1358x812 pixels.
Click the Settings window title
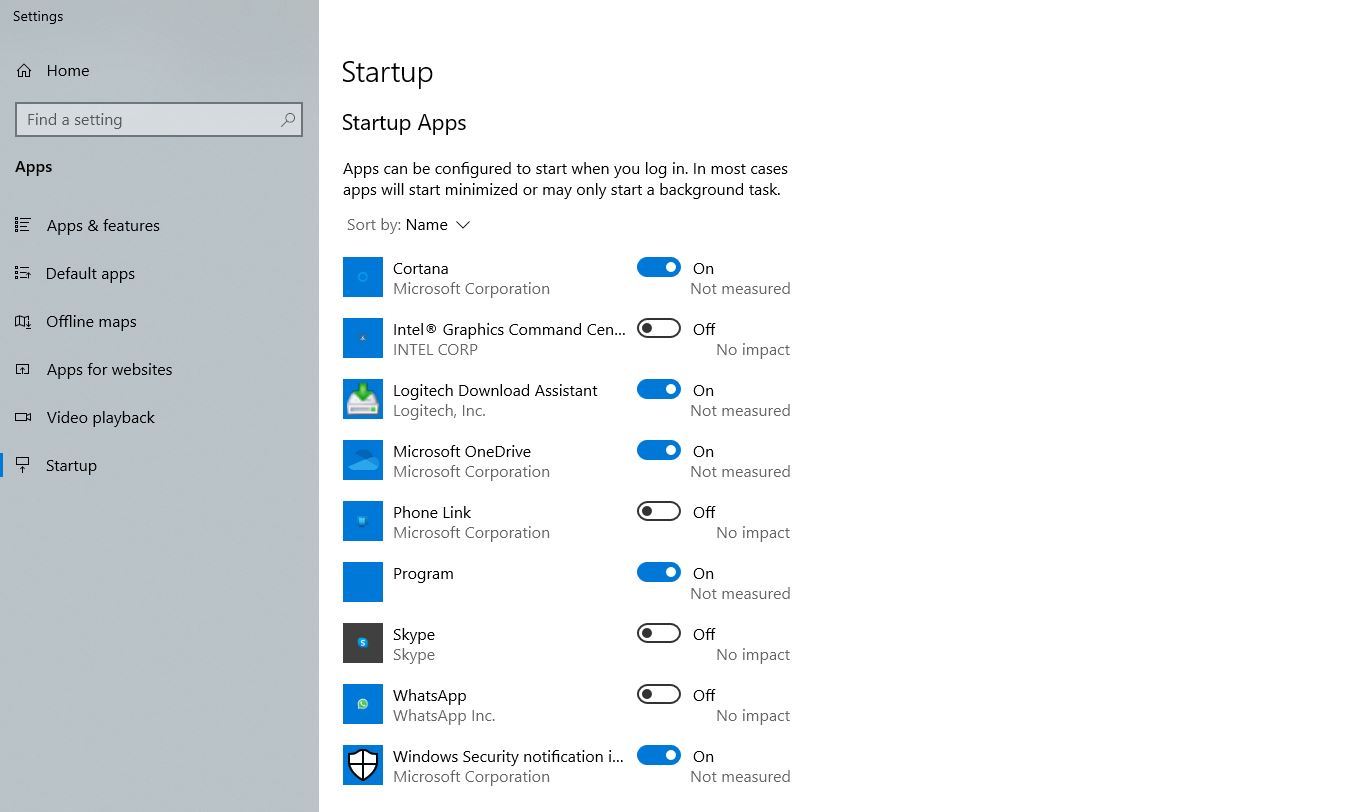tap(38, 16)
